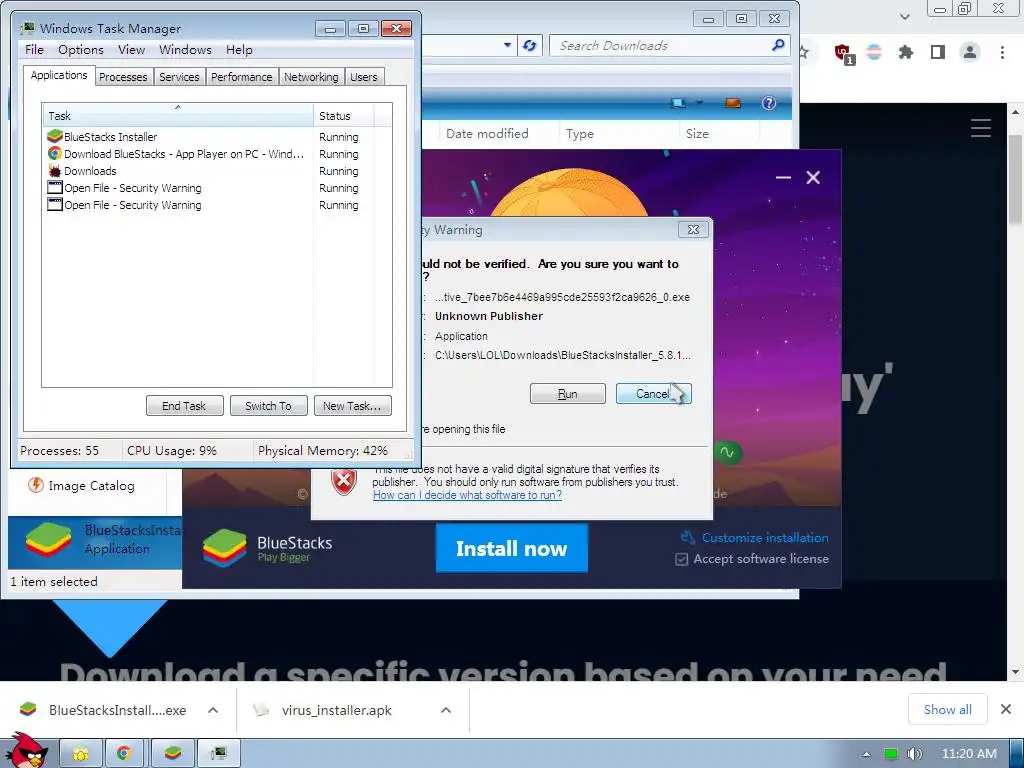This screenshot has width=1024, height=768.
Task: Open the Chrome extensions puzzle icon
Action: 906,52
